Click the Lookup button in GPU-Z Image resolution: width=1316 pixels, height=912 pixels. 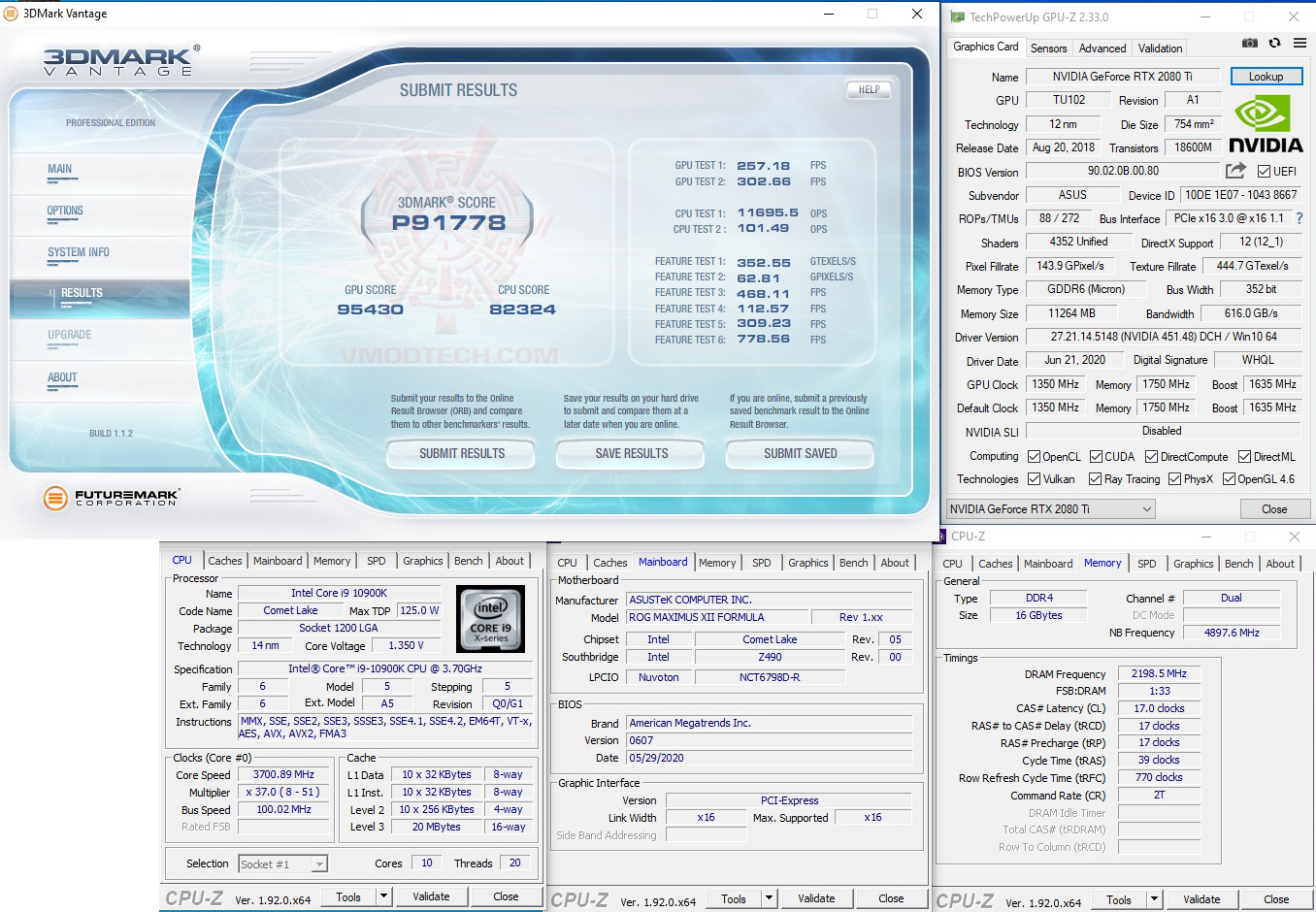pyautogui.click(x=1267, y=76)
